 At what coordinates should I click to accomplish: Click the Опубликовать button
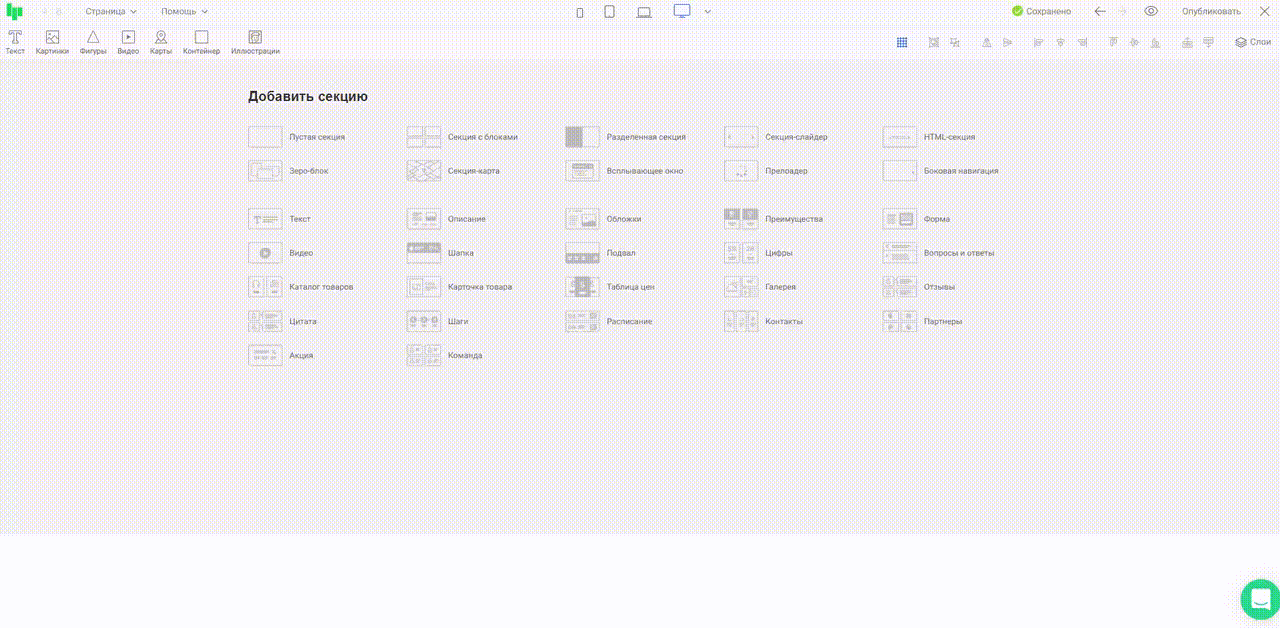click(1211, 11)
